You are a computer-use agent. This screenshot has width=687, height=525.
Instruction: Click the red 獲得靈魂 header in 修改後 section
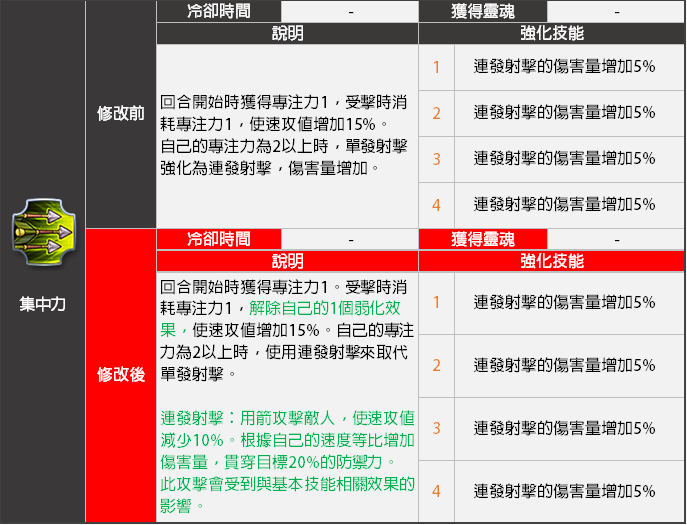(x=483, y=239)
